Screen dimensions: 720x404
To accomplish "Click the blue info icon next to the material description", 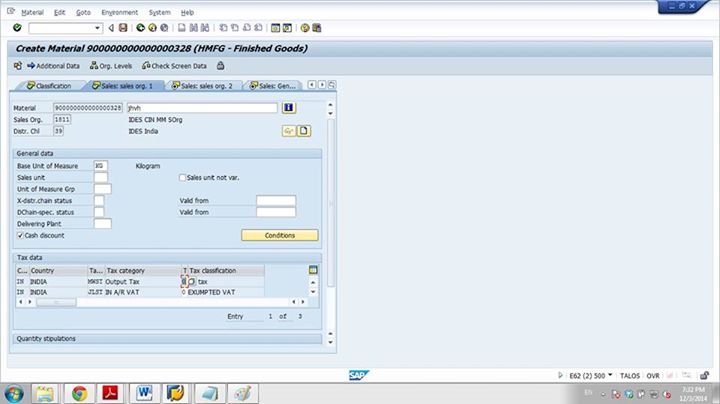I will click(x=288, y=107).
